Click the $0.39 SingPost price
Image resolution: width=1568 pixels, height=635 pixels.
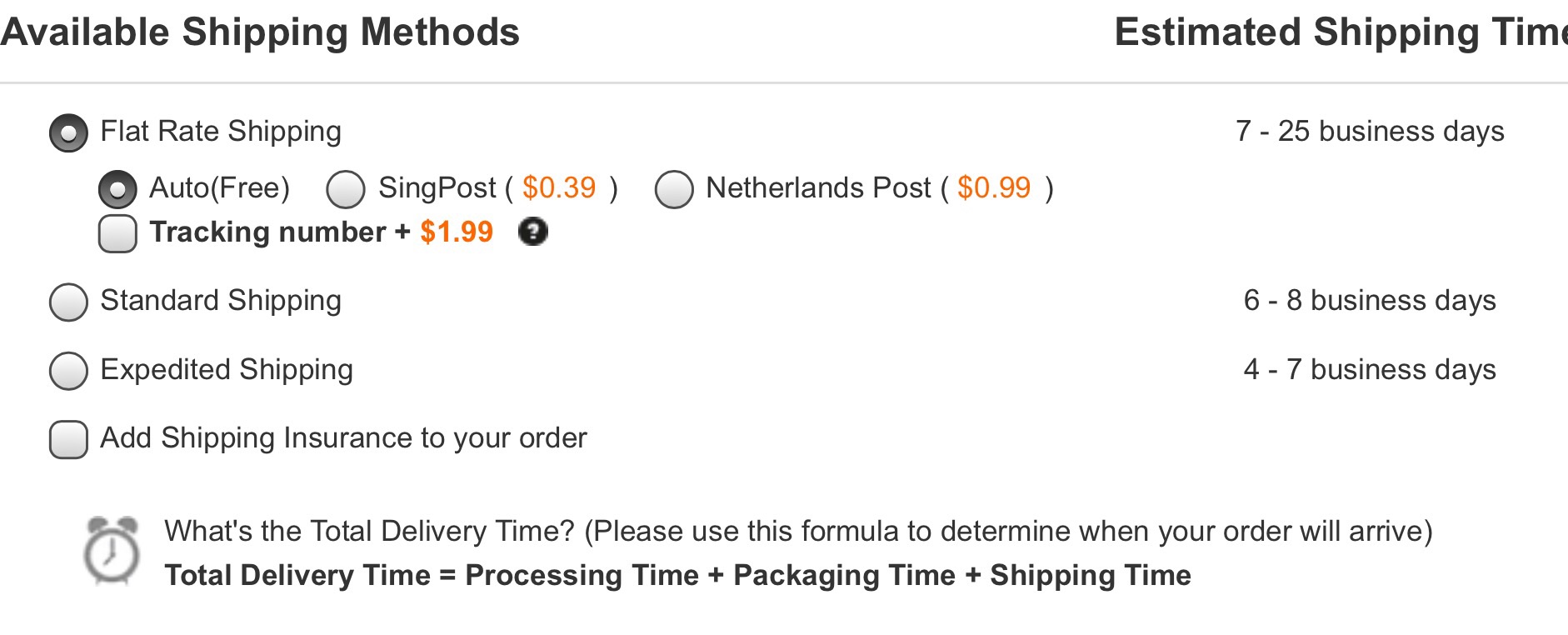(x=559, y=188)
